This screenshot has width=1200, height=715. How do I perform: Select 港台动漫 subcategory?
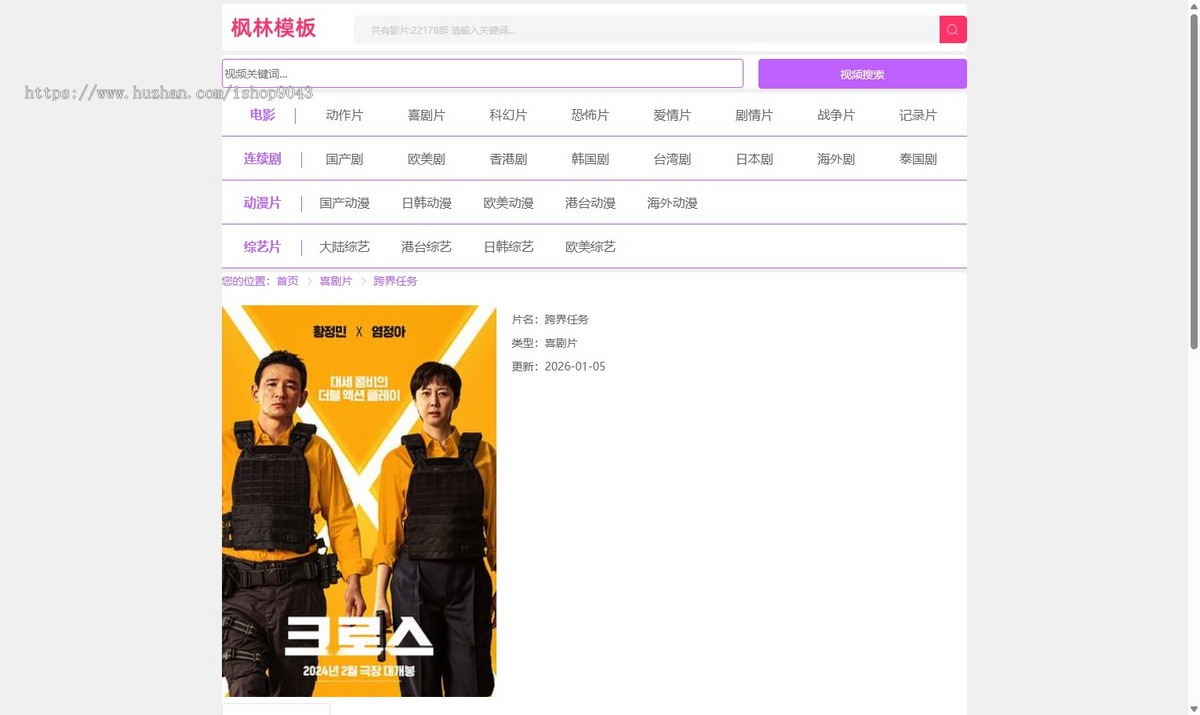click(x=590, y=203)
